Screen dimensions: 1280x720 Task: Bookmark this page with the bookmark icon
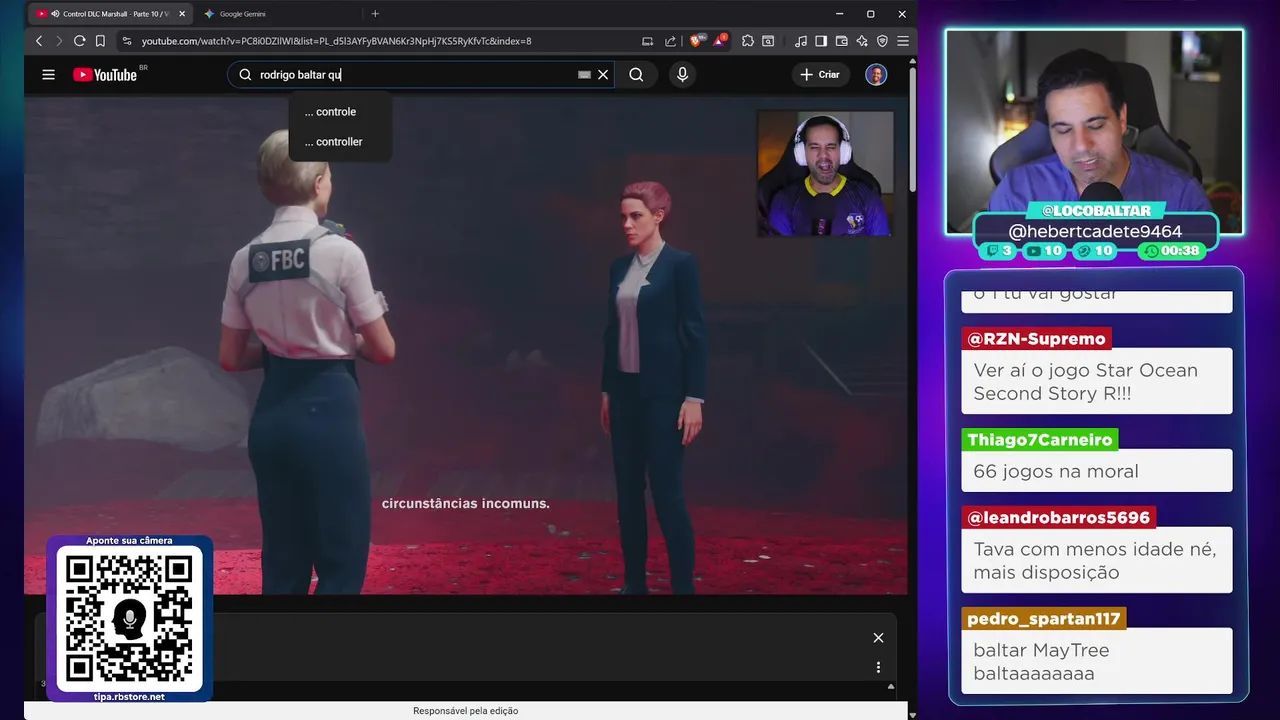pyautogui.click(x=100, y=41)
